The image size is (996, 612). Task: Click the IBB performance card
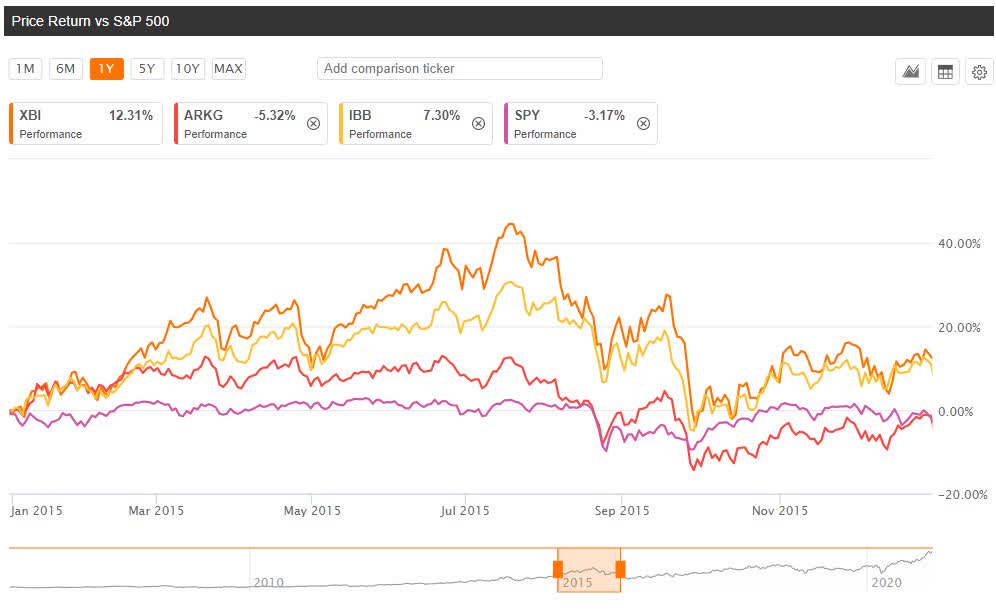(415, 123)
